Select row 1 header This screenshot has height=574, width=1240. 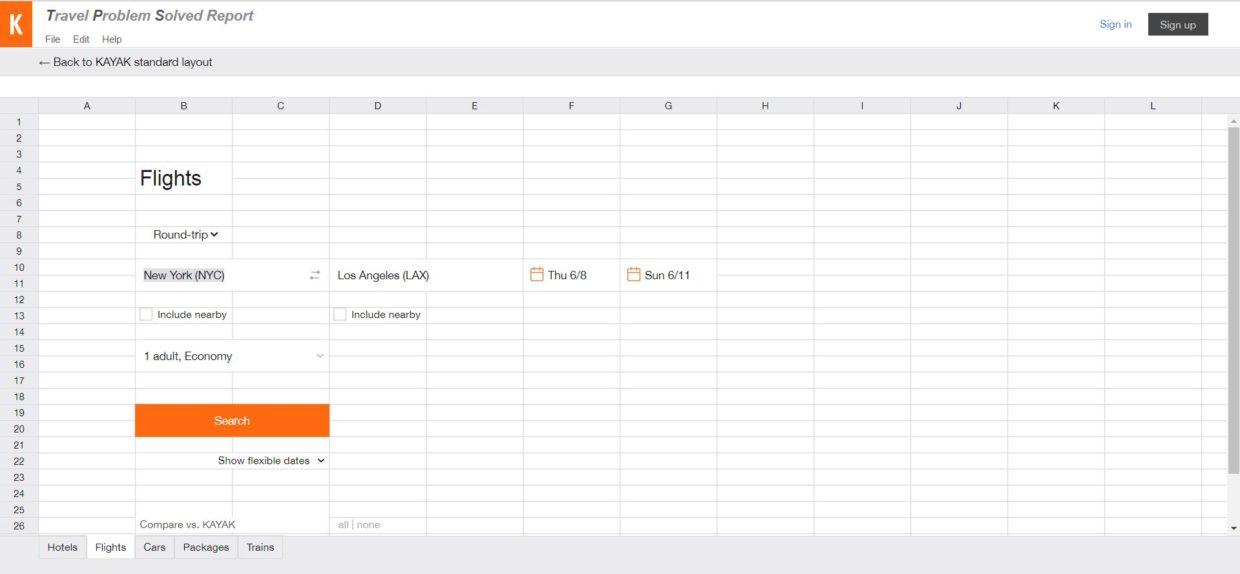tap(19, 122)
